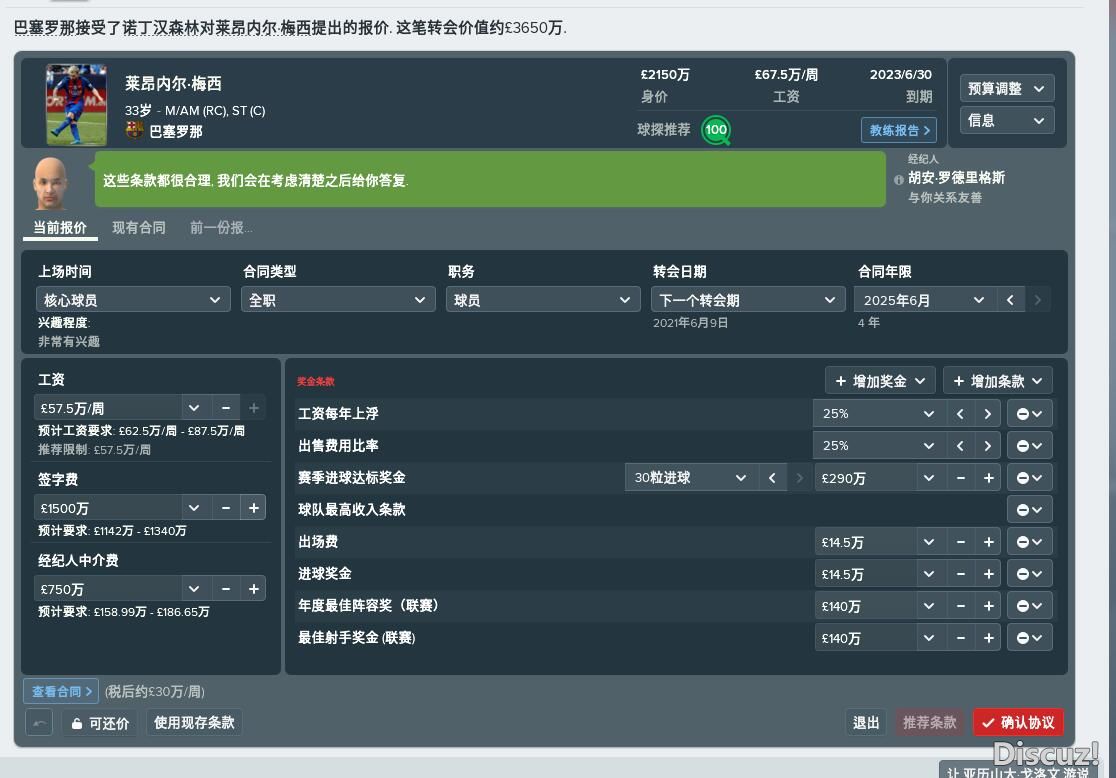Open the 教练报告 coach report
The width and height of the screenshot is (1116, 778).
pos(899,130)
